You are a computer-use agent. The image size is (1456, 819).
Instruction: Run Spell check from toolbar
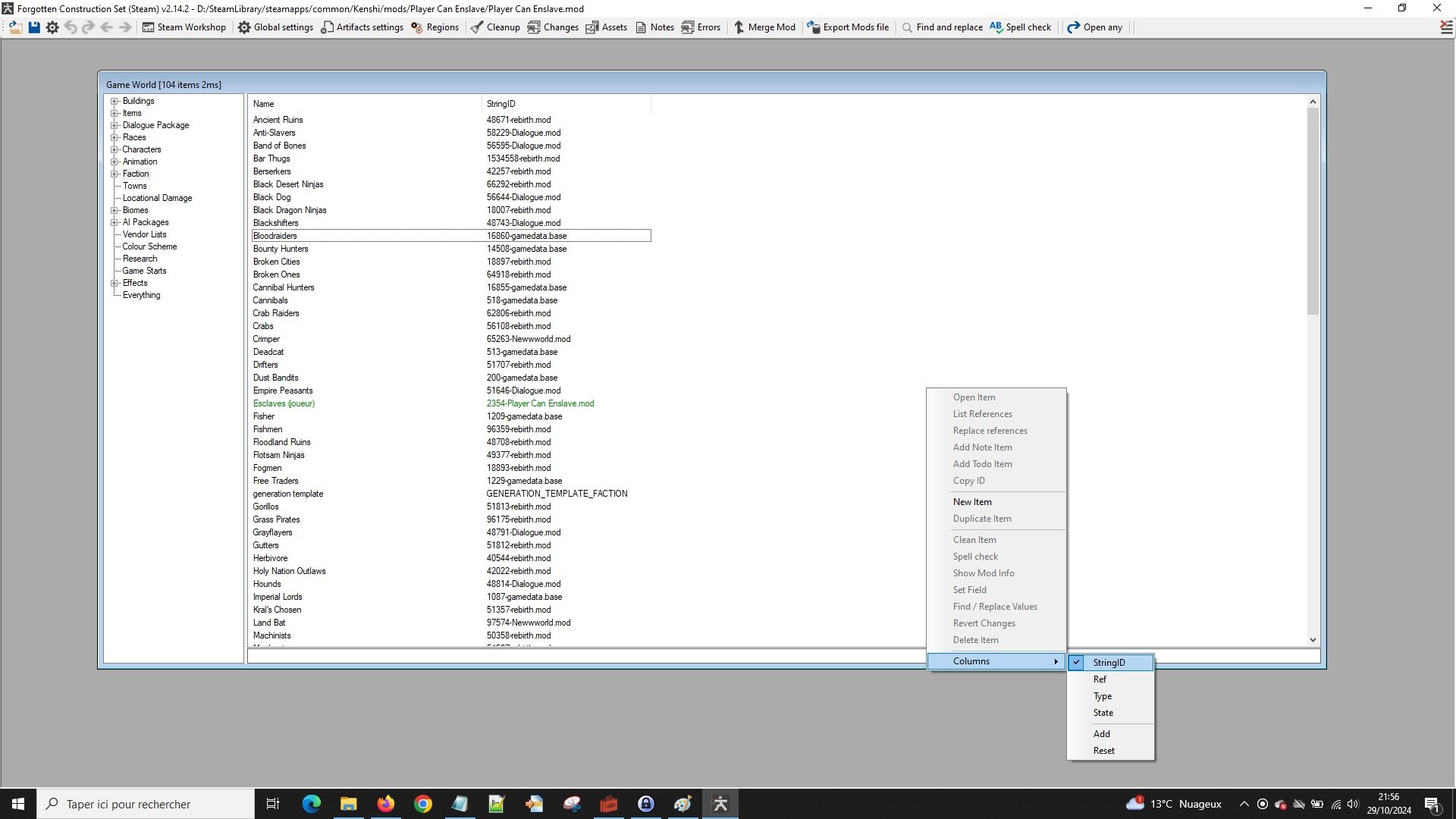click(1021, 27)
